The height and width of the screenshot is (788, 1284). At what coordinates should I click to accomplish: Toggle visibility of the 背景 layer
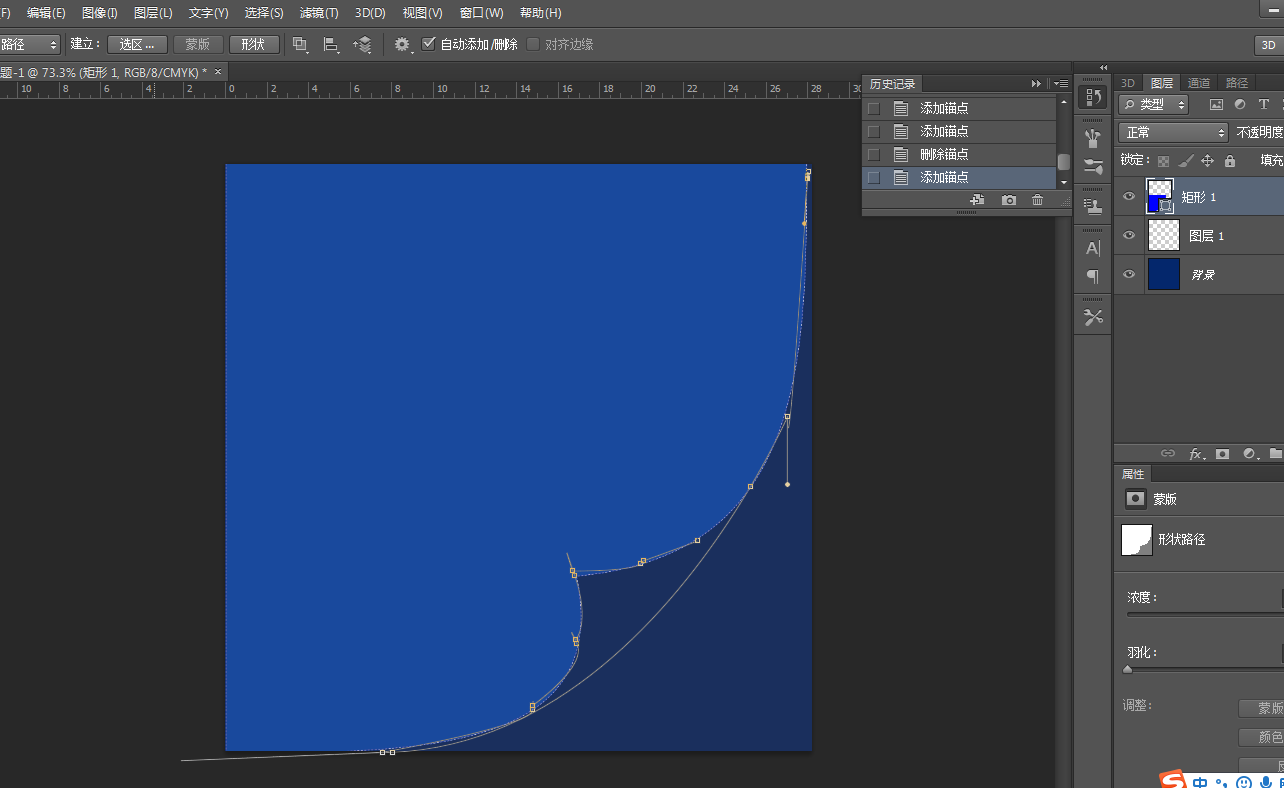[1129, 274]
